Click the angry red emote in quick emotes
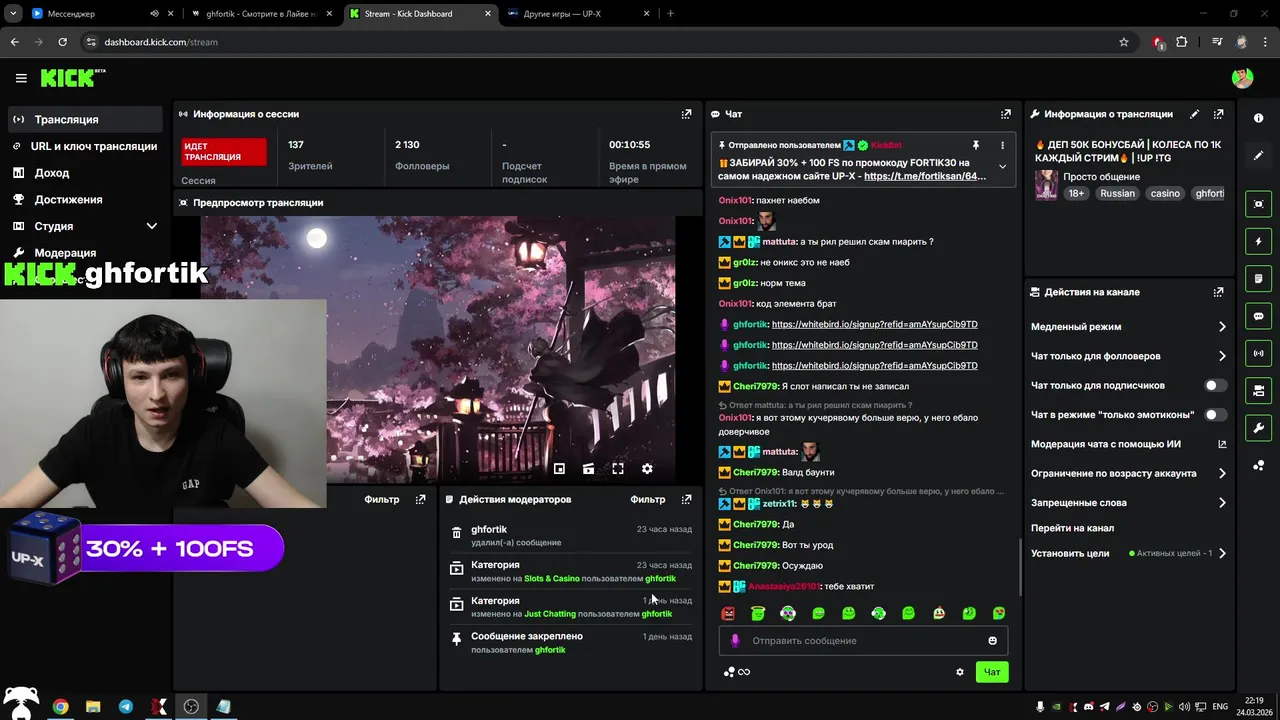The image size is (1280, 720). tap(728, 613)
